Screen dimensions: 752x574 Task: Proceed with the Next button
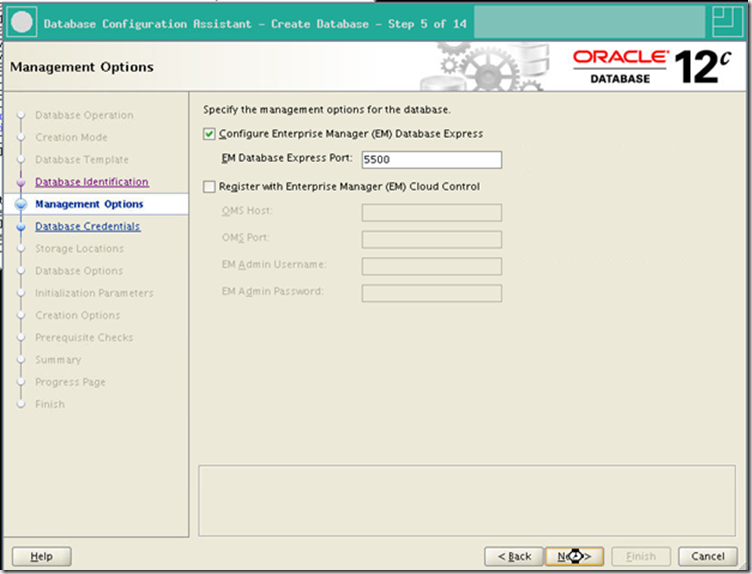pos(574,556)
